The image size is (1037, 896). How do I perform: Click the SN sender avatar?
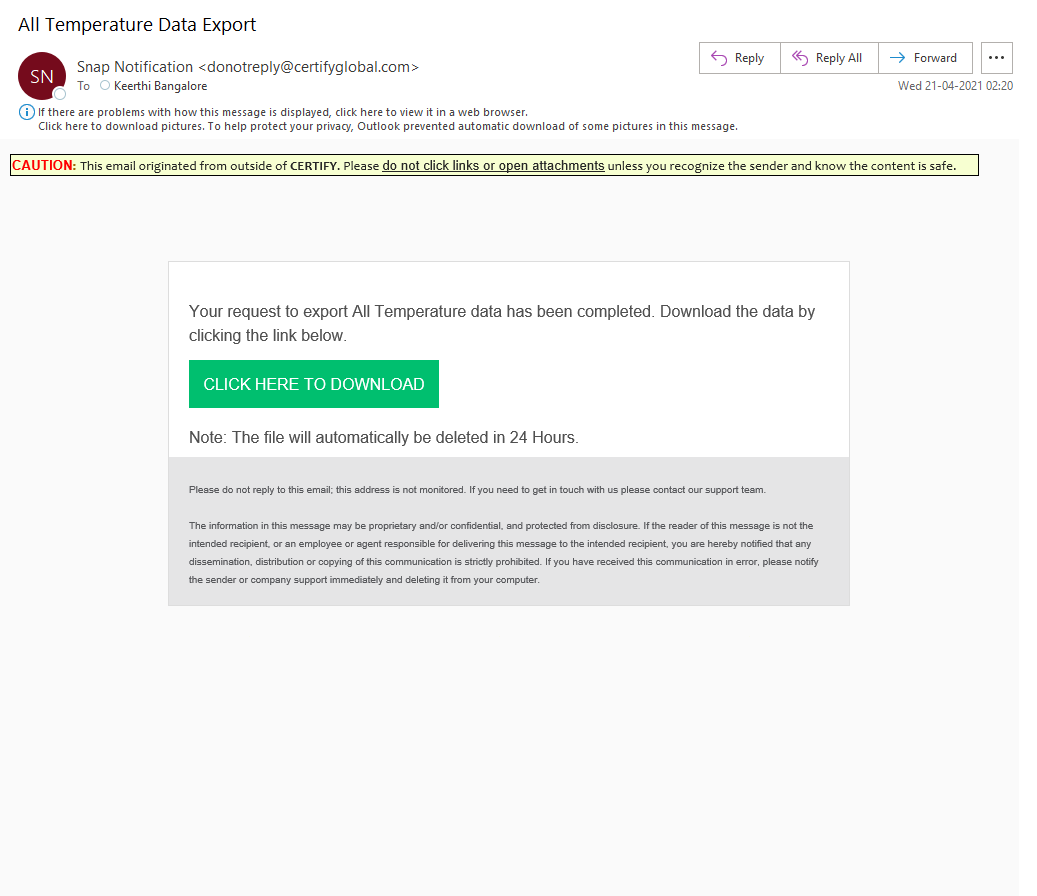42,76
